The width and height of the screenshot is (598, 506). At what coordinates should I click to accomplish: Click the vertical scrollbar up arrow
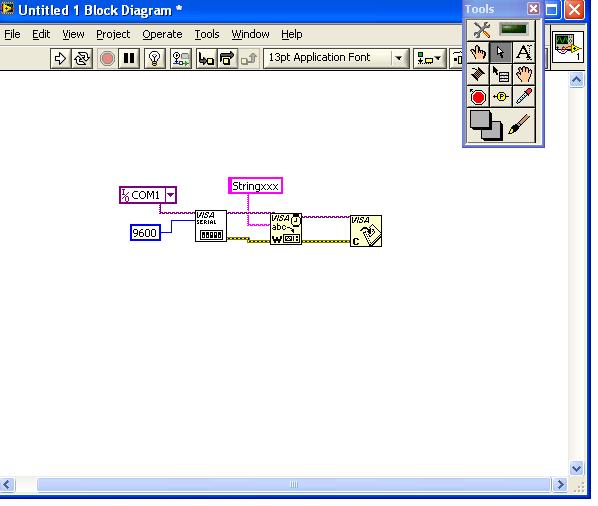[x=576, y=80]
